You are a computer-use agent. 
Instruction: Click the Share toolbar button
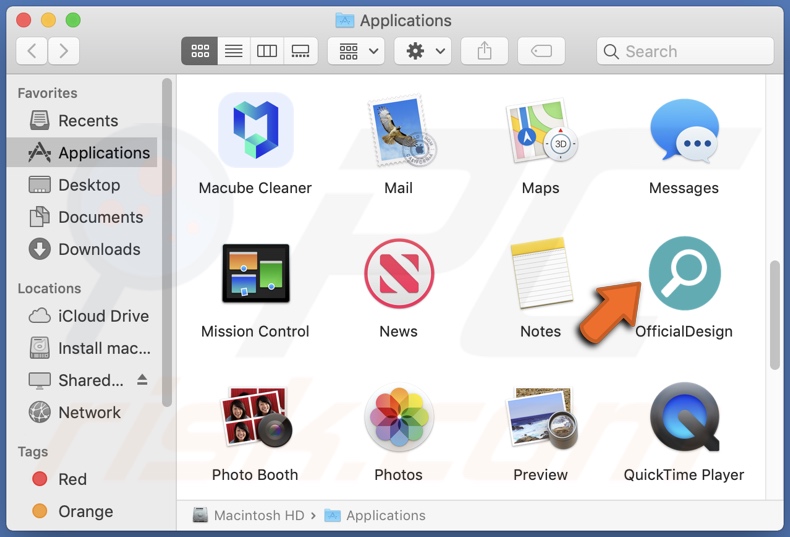click(x=484, y=51)
